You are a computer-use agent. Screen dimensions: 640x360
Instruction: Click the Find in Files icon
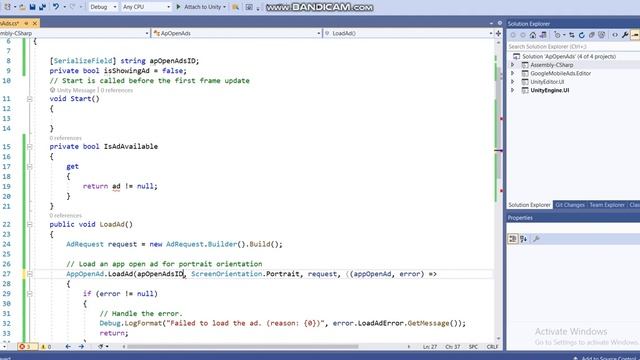coord(236,7)
